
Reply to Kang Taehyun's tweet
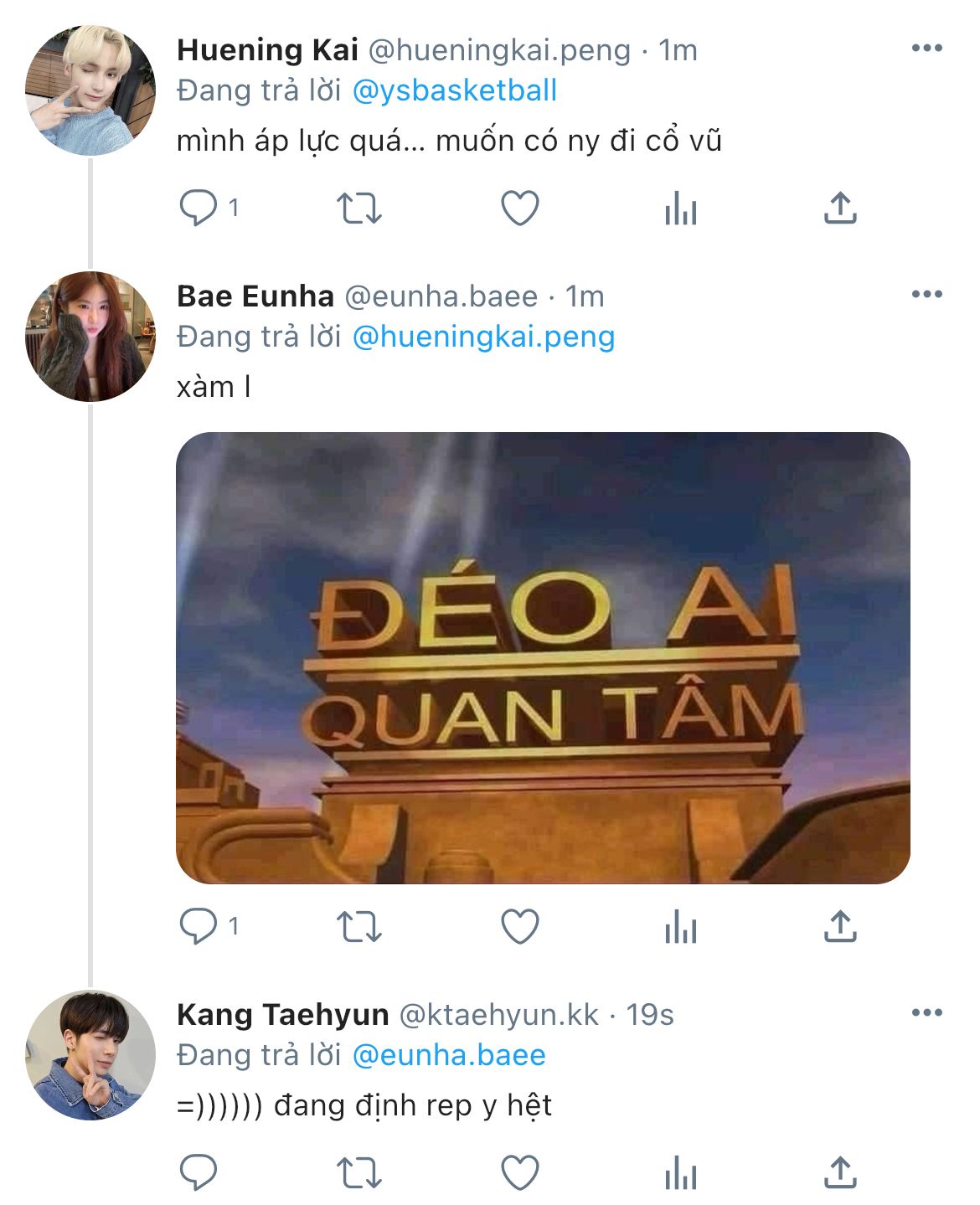[199, 1172]
